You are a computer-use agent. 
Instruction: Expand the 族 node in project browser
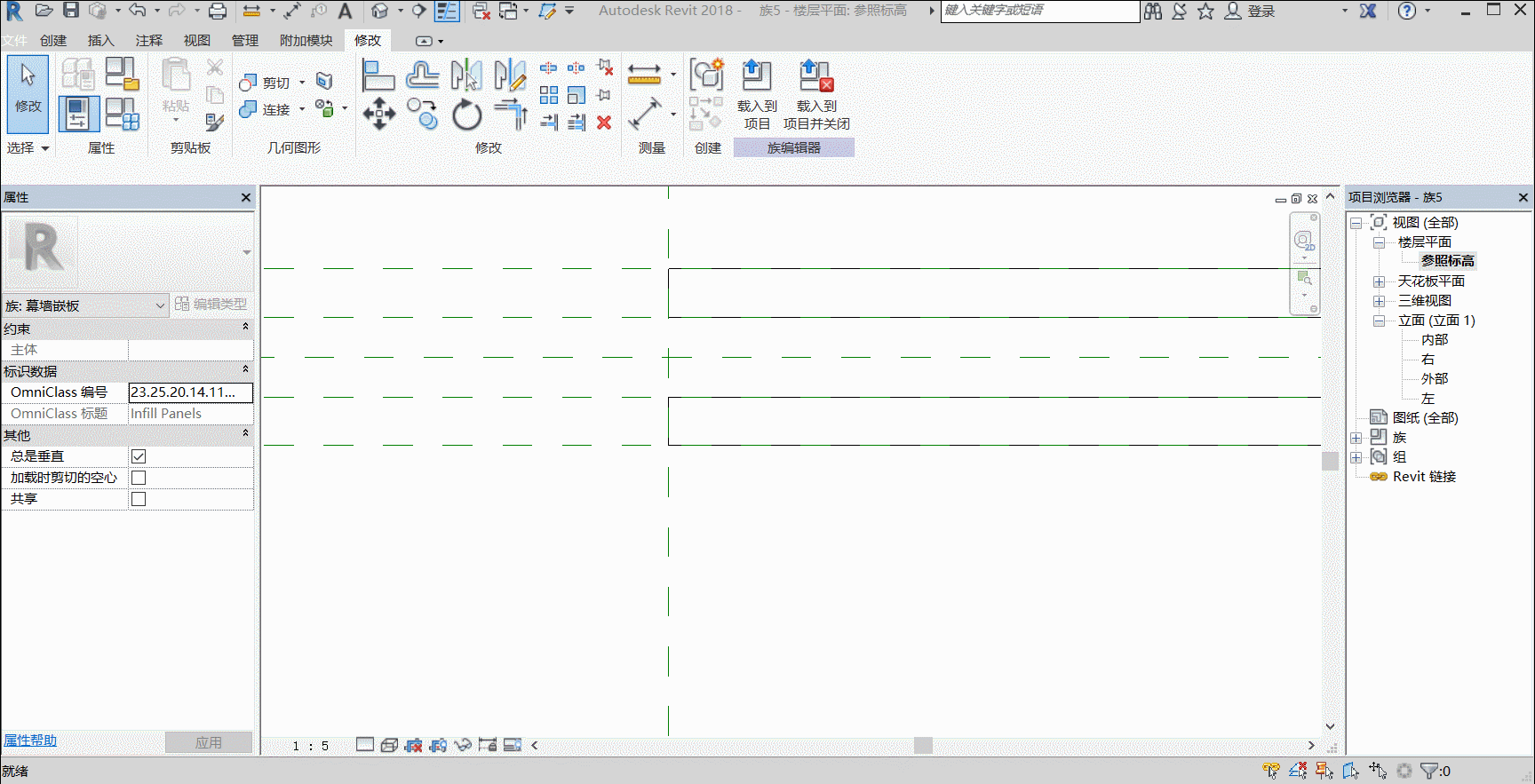(x=1356, y=438)
